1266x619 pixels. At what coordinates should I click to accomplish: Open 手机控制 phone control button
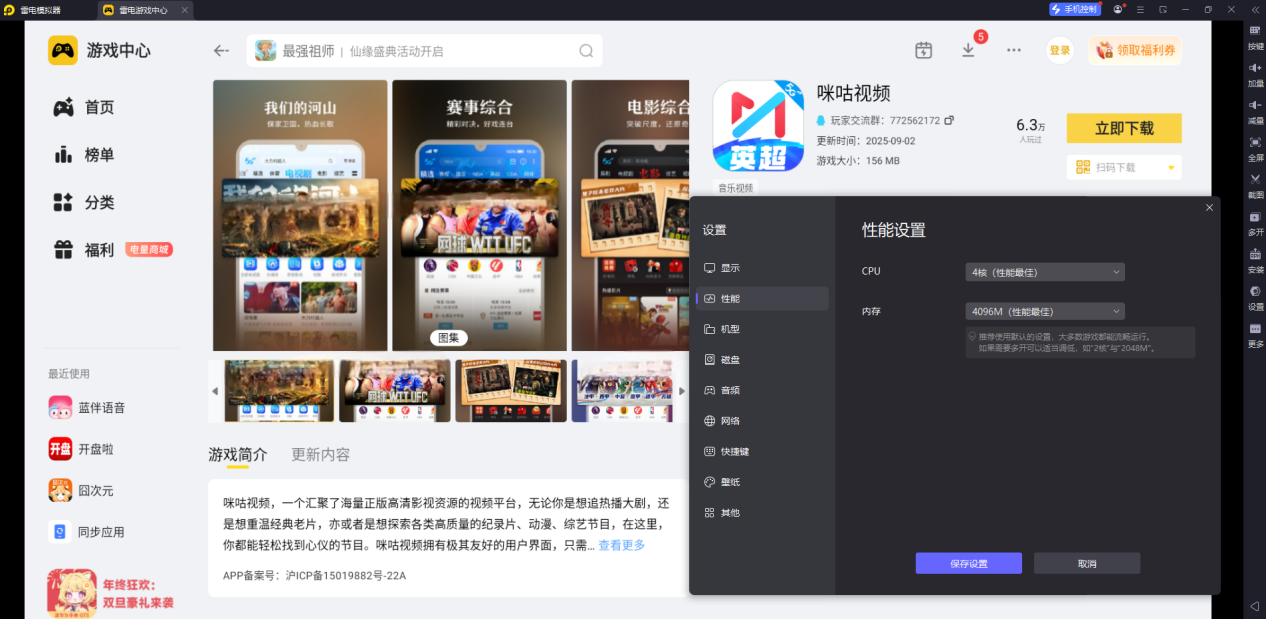click(1075, 9)
